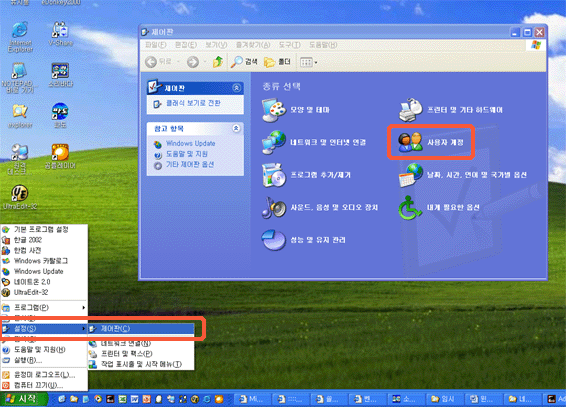Open 프로그램 추가/제거 category
The width and height of the screenshot is (566, 407).
(x=307, y=175)
